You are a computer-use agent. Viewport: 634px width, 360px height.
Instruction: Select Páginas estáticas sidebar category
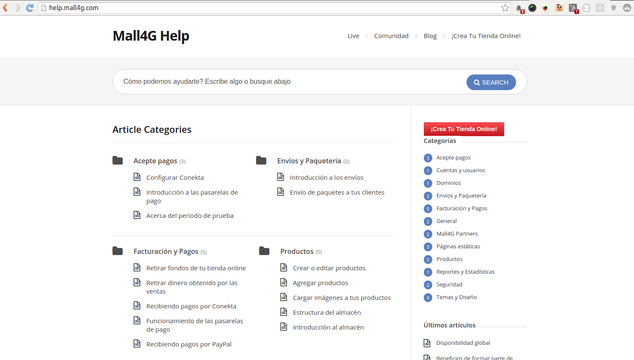[x=458, y=246]
